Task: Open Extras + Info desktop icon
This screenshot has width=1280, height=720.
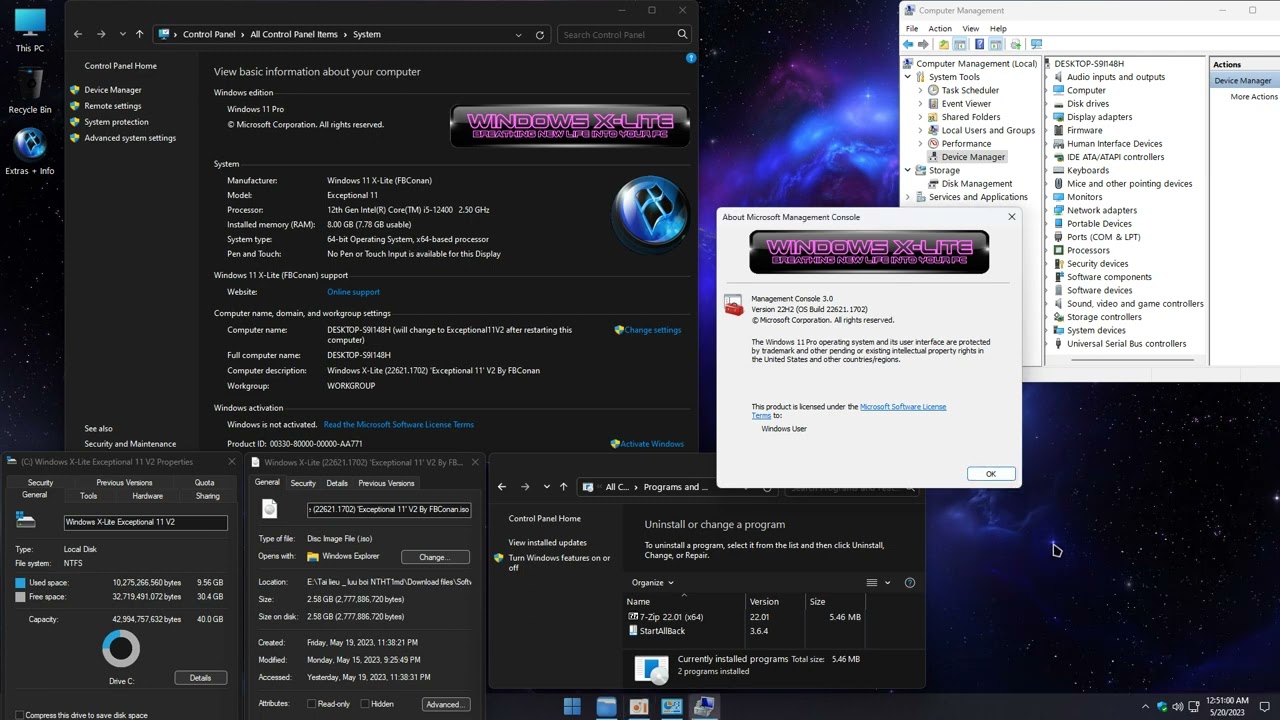Action: [30, 151]
